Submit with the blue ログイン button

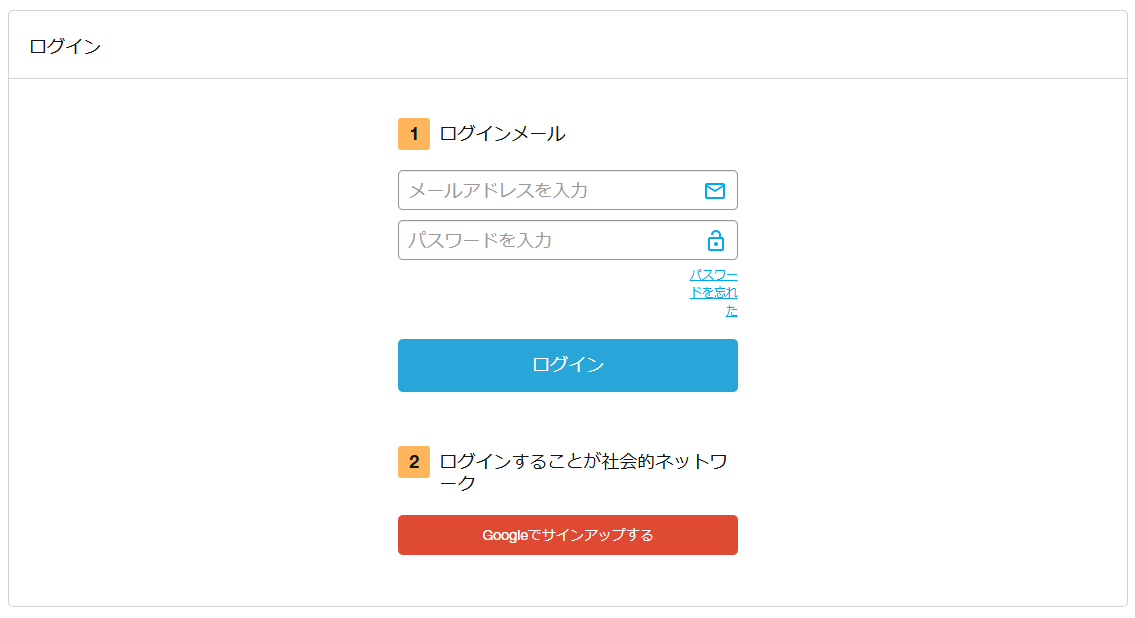[x=568, y=365]
